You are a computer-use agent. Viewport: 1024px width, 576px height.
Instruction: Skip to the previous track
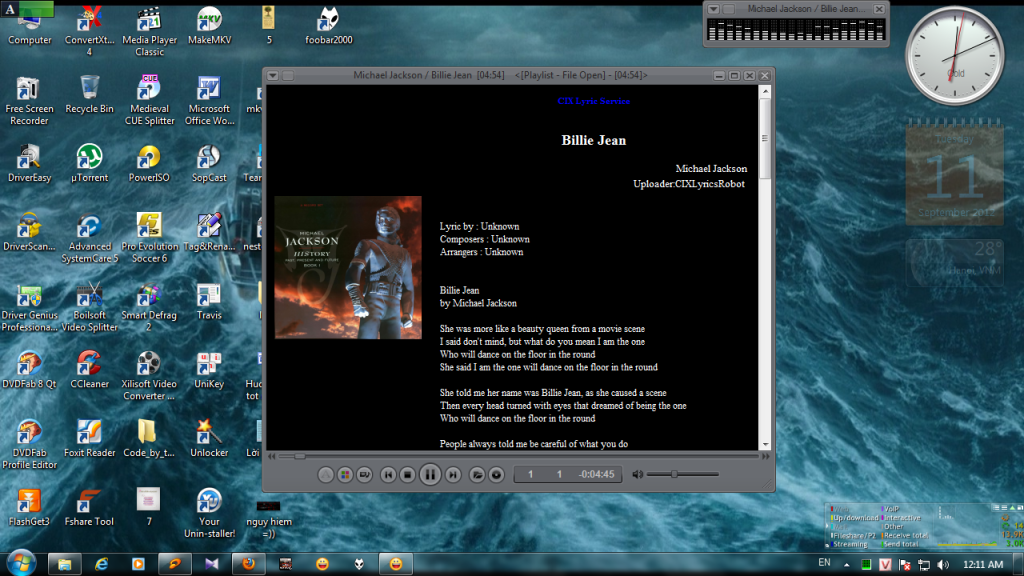pyautogui.click(x=388, y=475)
